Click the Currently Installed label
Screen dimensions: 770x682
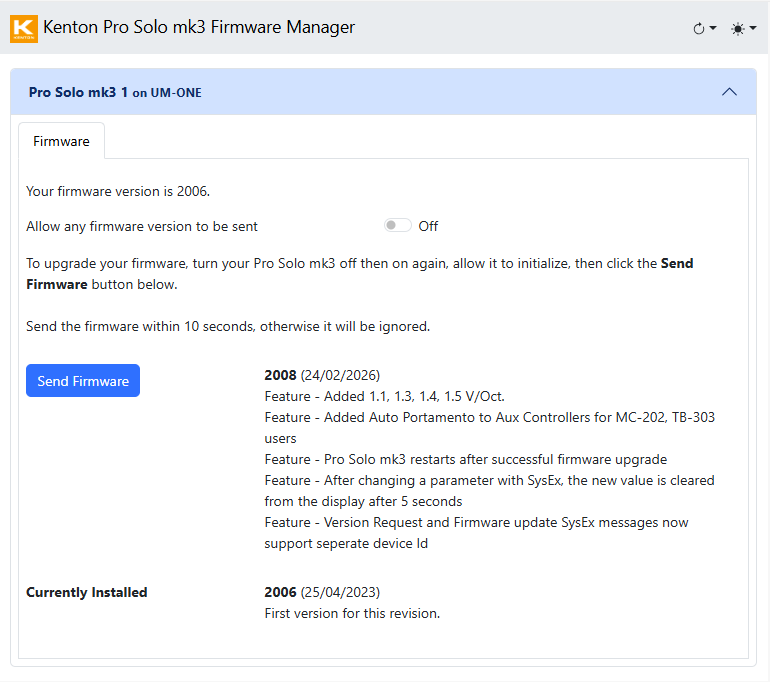point(87,592)
